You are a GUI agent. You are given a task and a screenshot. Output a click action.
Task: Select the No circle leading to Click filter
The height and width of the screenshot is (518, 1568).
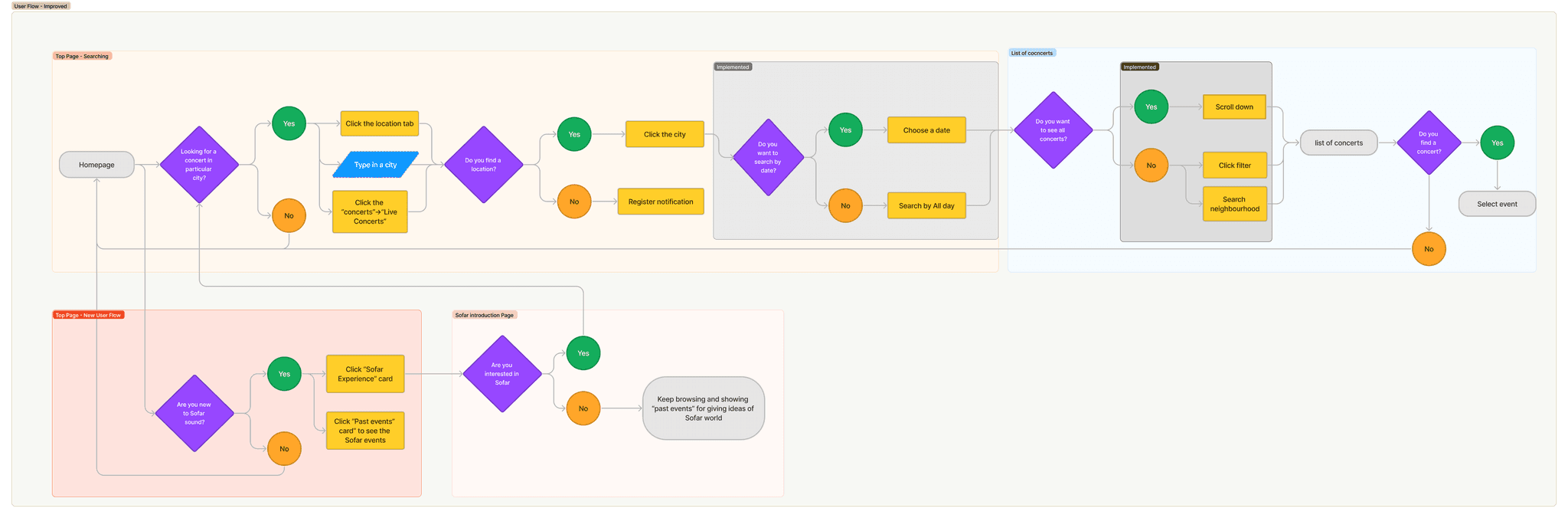coord(1151,165)
